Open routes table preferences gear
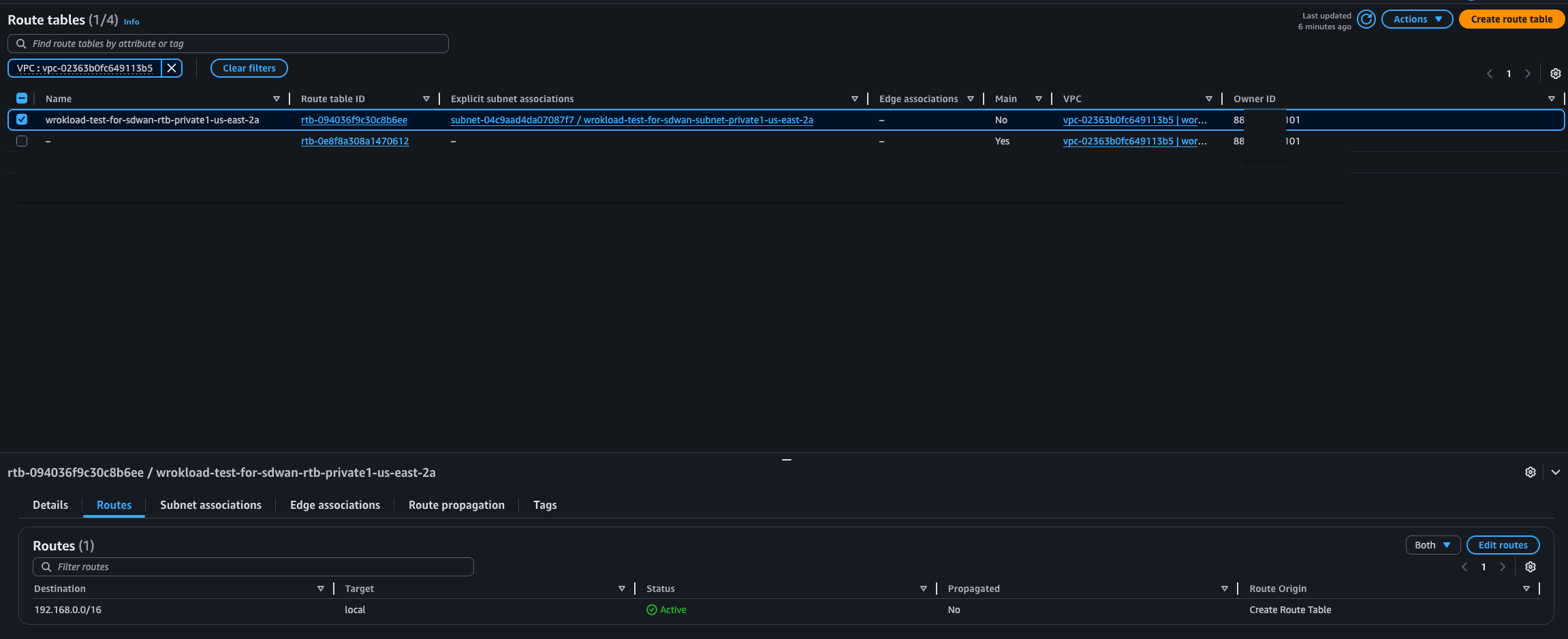Viewport: 1568px width, 639px height. pyautogui.click(x=1530, y=567)
